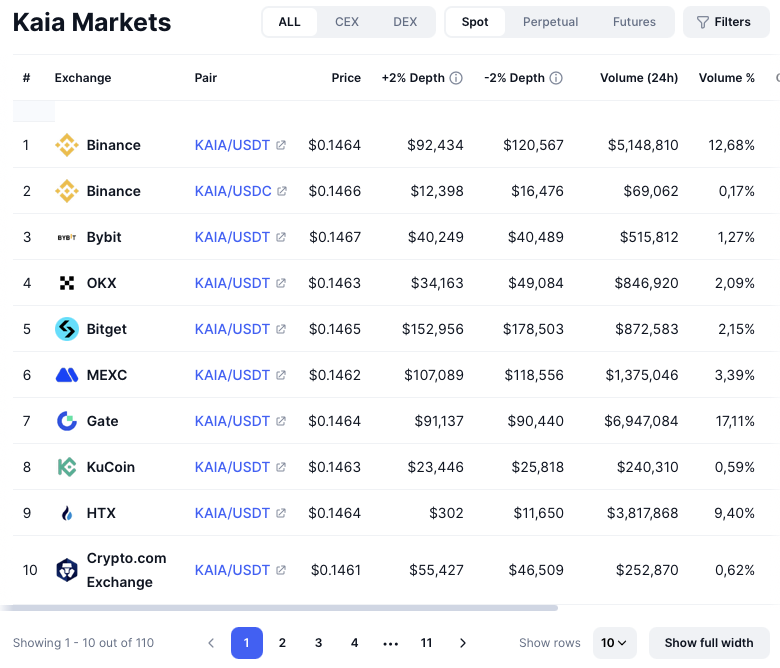The width and height of the screenshot is (780, 668).
Task: Click the Bybit exchange logo
Action: click(67, 237)
